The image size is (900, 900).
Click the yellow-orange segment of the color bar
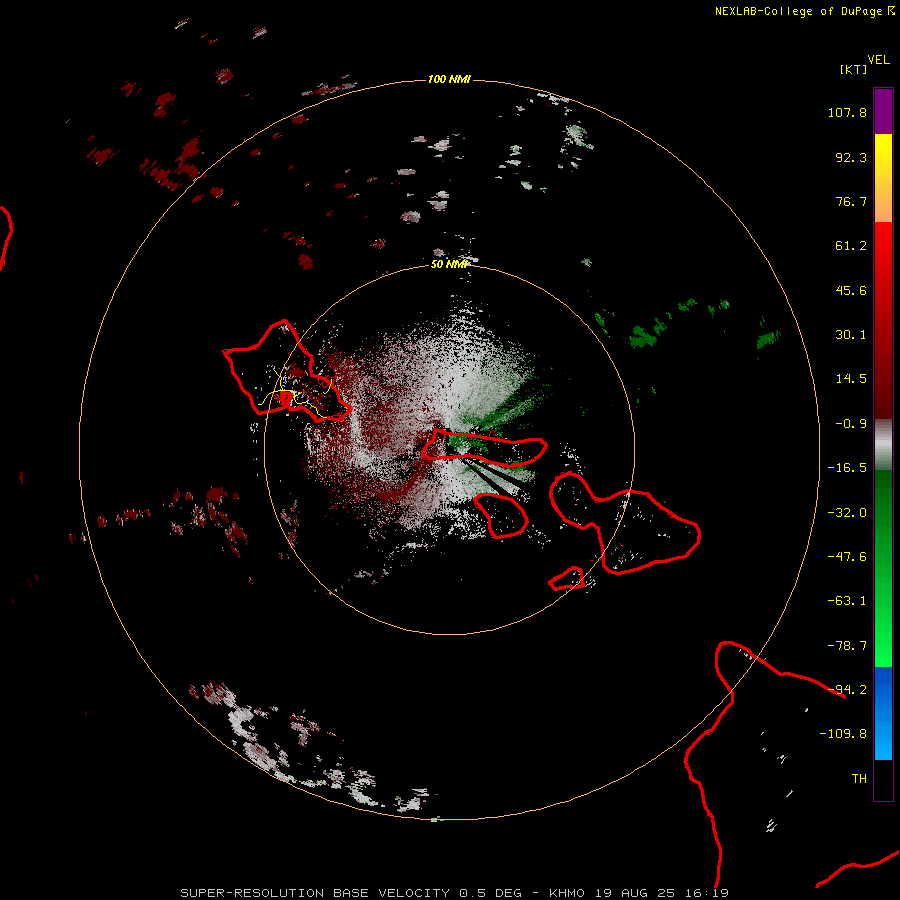pos(883,178)
